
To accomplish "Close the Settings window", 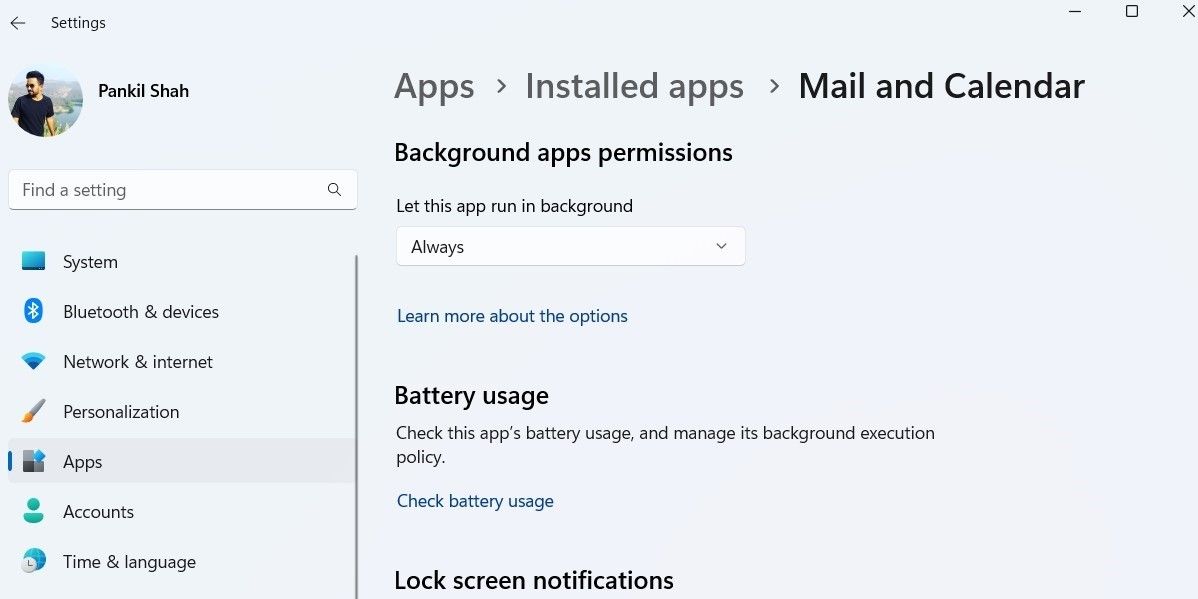I will tap(1188, 11).
